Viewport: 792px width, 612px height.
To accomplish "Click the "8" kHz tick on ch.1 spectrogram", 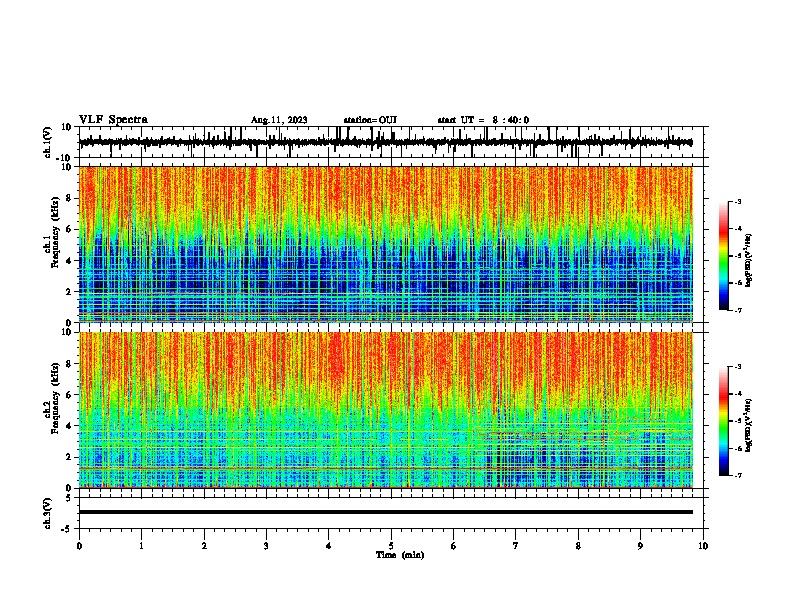I will 70,198.
